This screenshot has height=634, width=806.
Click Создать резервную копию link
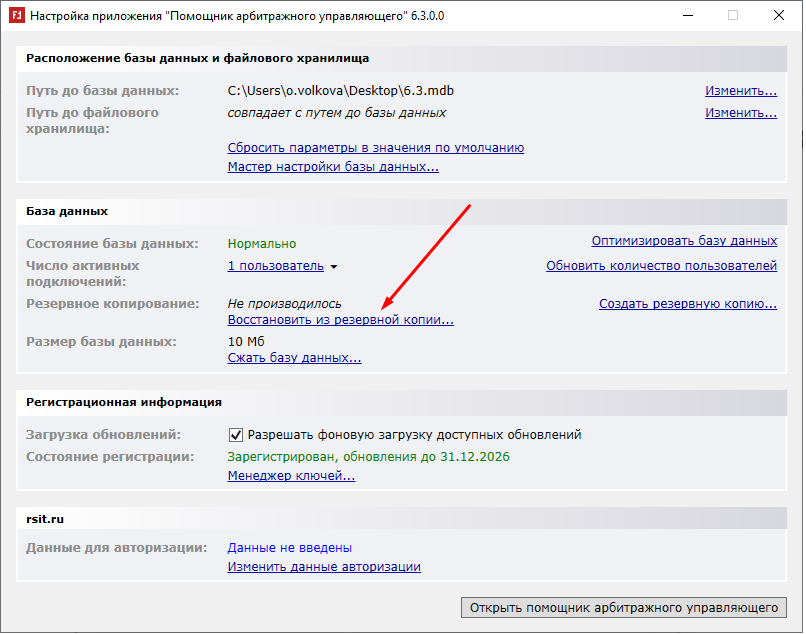tap(688, 304)
